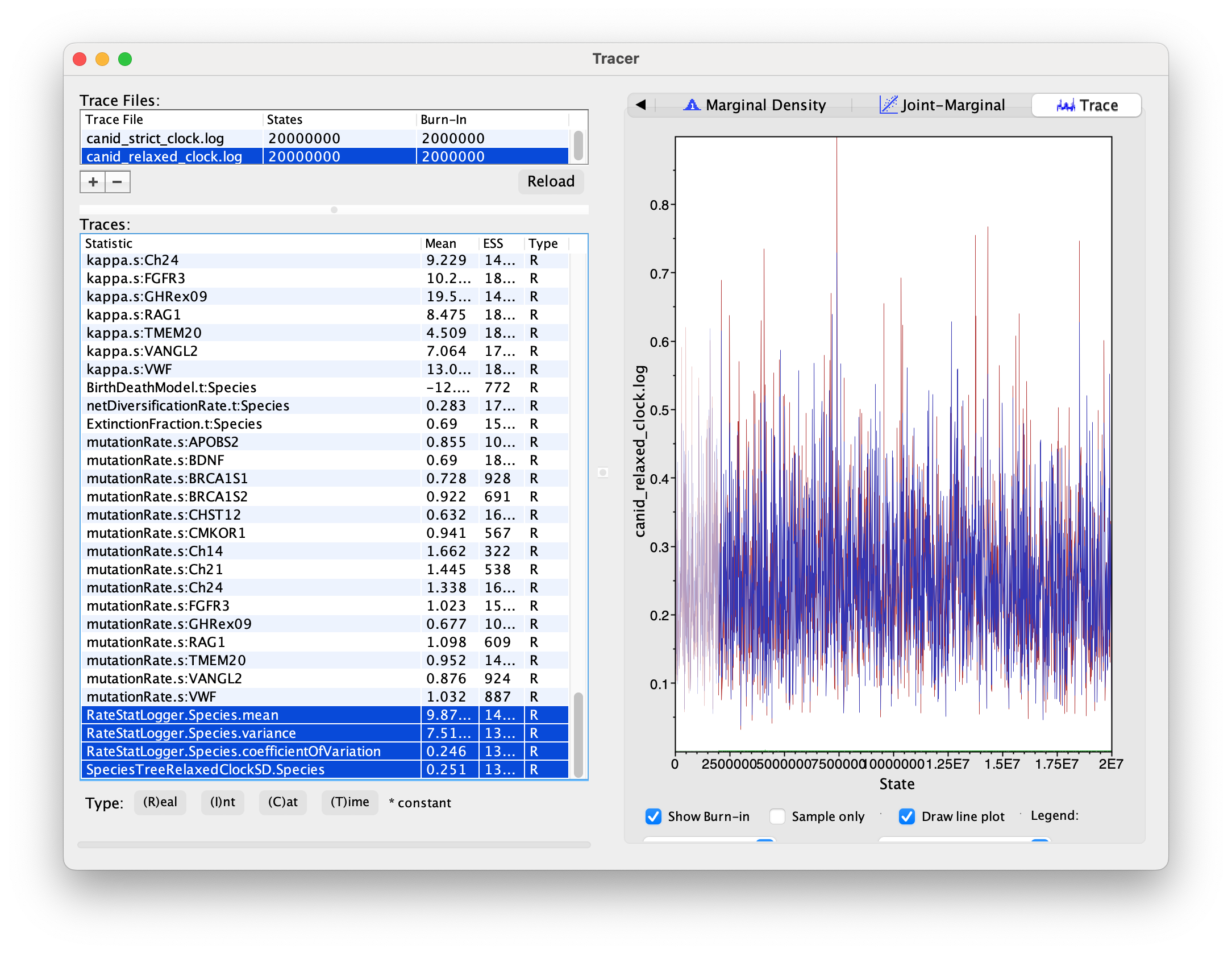1232x954 pixels.
Task: Sort traces by the ESS column header
Action: click(x=493, y=243)
